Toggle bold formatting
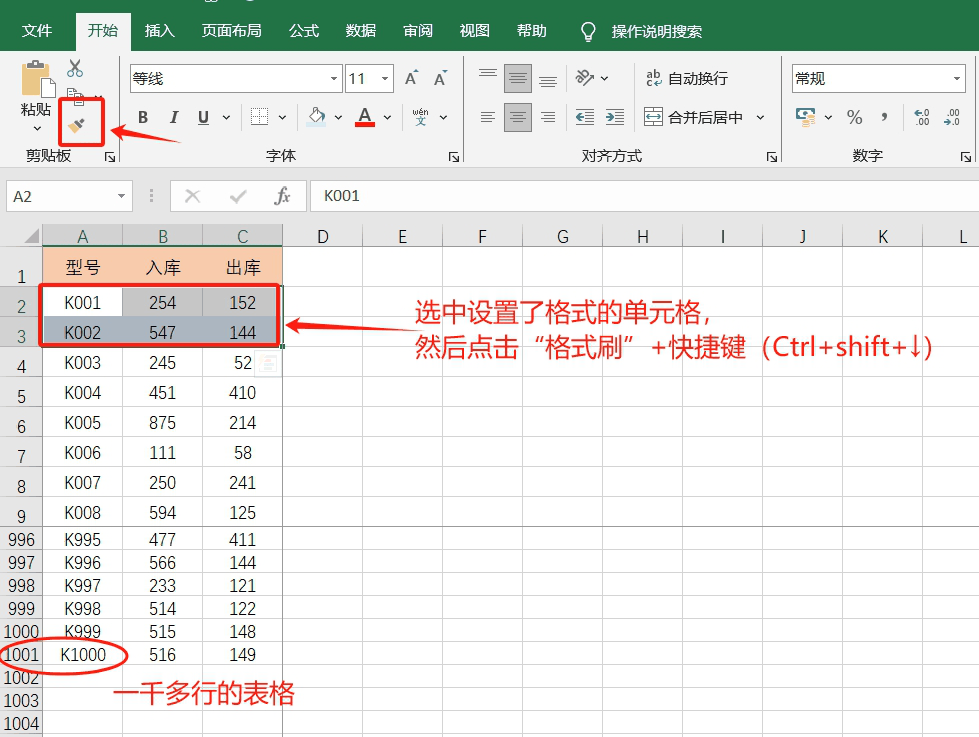This screenshot has width=979, height=737. pyautogui.click(x=142, y=117)
